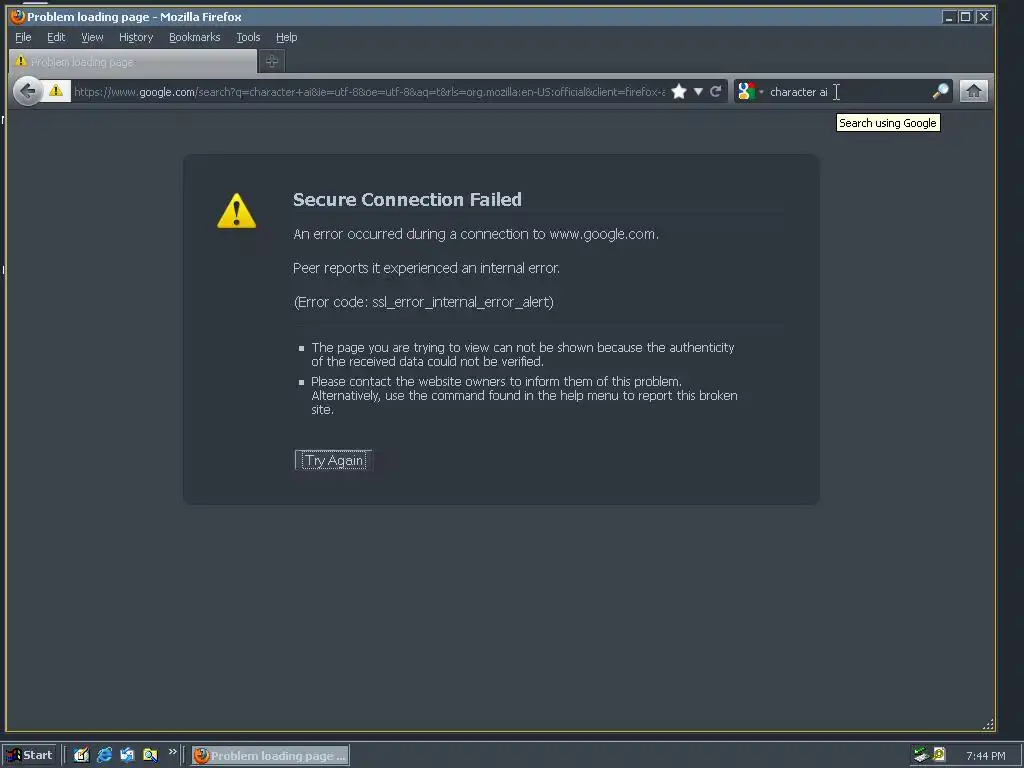Go to the home page icon

pos(973,91)
